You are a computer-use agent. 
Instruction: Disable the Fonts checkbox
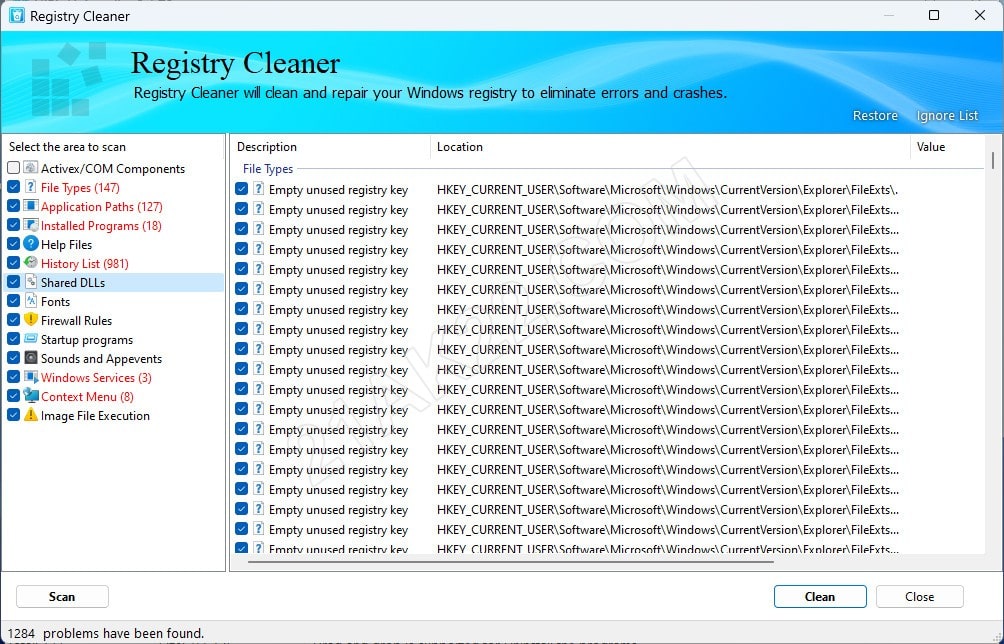click(13, 301)
